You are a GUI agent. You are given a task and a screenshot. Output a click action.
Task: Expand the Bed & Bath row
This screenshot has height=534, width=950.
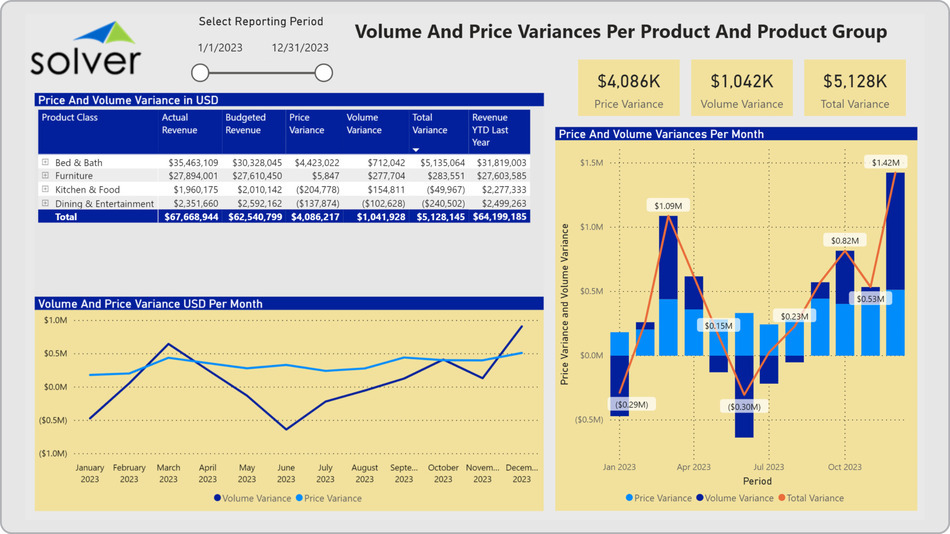point(45,162)
